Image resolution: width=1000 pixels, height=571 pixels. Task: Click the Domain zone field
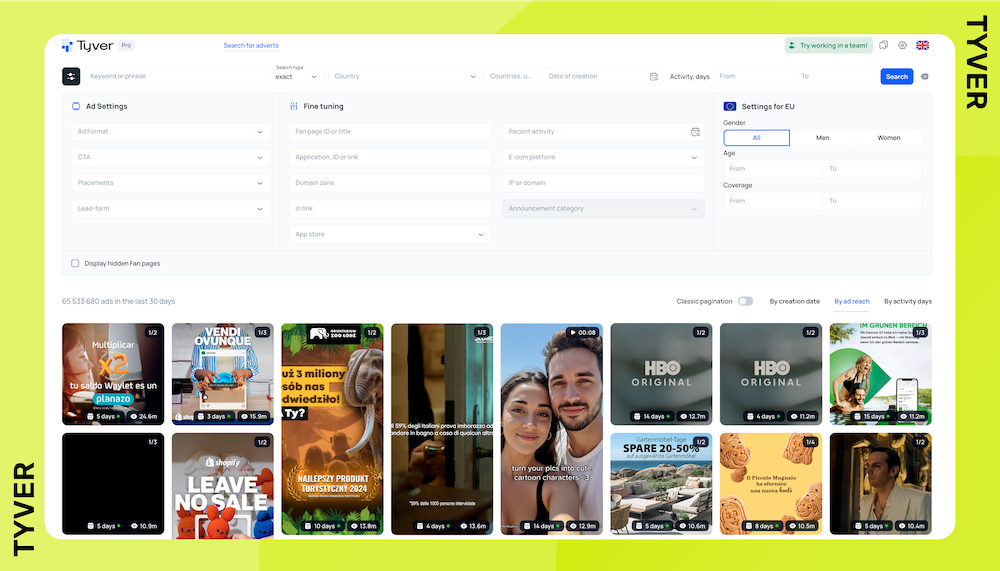pyautogui.click(x=390, y=183)
